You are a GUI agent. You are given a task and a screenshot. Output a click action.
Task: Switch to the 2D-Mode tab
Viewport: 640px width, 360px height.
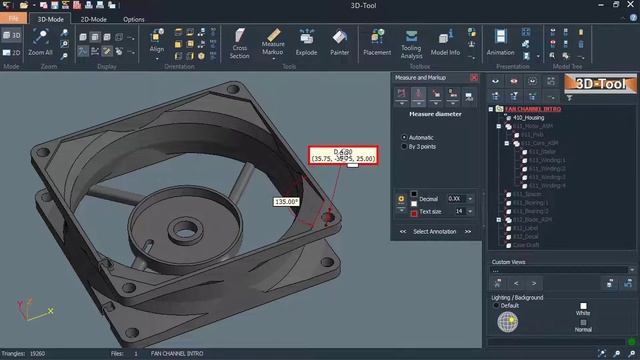pyautogui.click(x=93, y=19)
